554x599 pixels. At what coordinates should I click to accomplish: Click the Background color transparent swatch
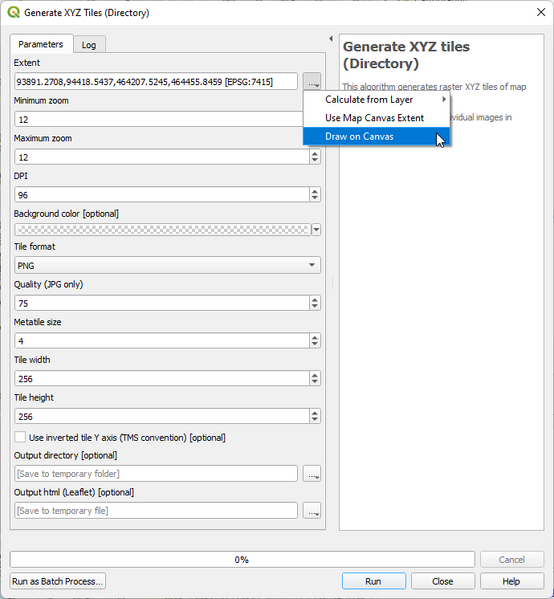tap(163, 230)
